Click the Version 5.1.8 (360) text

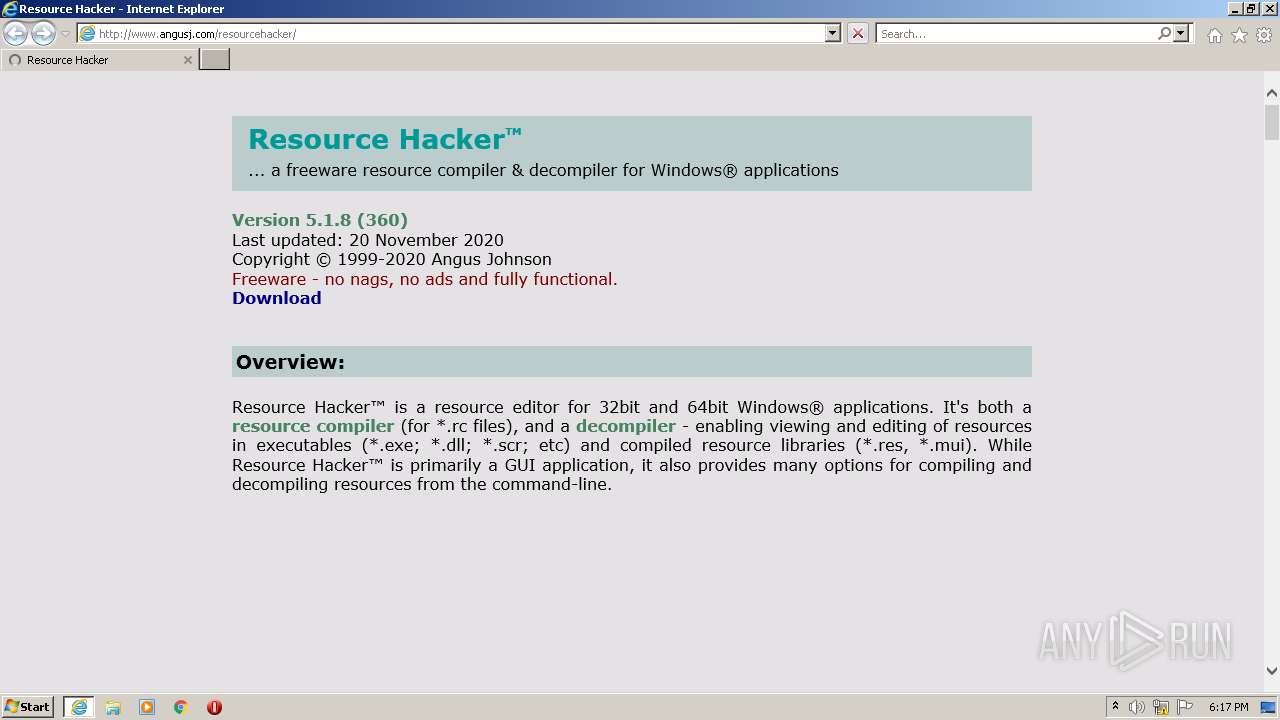click(320, 220)
